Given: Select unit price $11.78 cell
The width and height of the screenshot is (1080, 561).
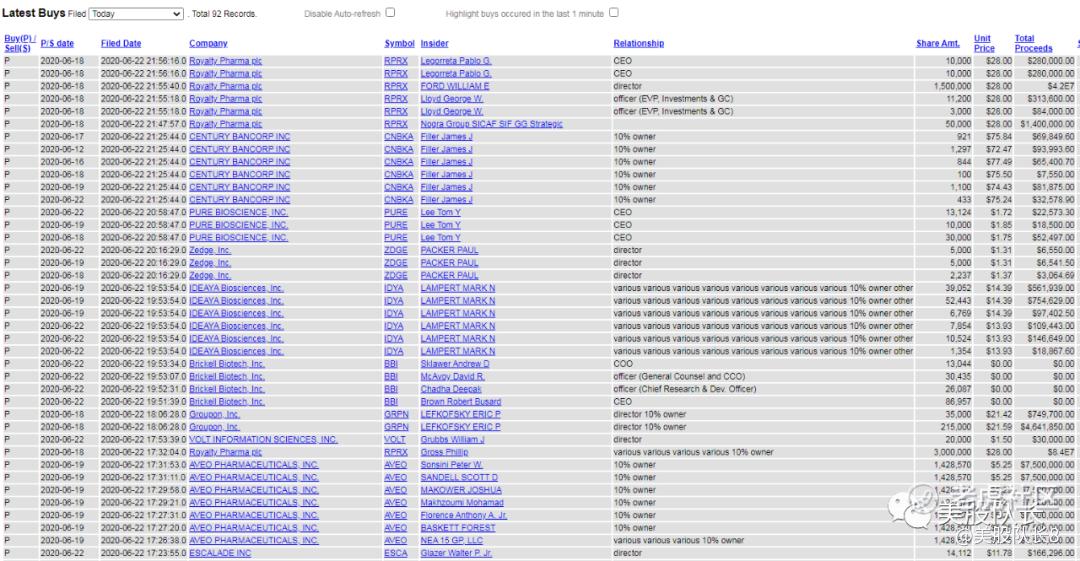Looking at the screenshot, I should click(999, 553).
